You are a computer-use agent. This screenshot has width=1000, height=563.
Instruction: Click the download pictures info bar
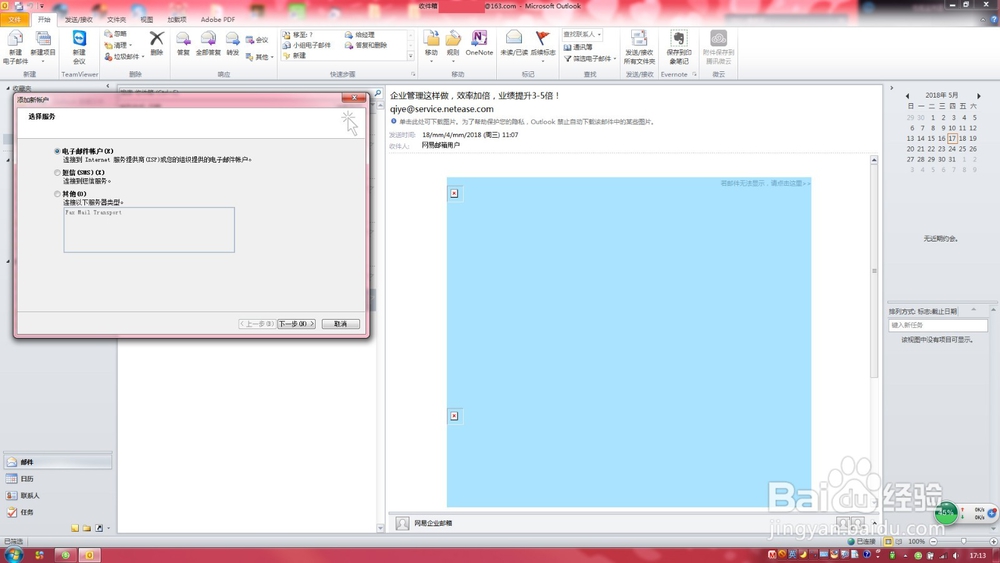click(x=523, y=121)
